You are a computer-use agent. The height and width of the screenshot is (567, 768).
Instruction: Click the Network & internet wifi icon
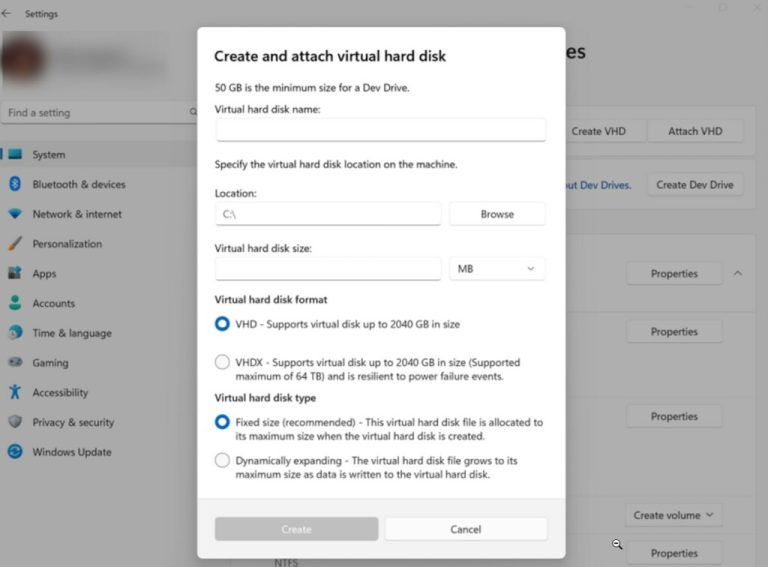click(15, 213)
